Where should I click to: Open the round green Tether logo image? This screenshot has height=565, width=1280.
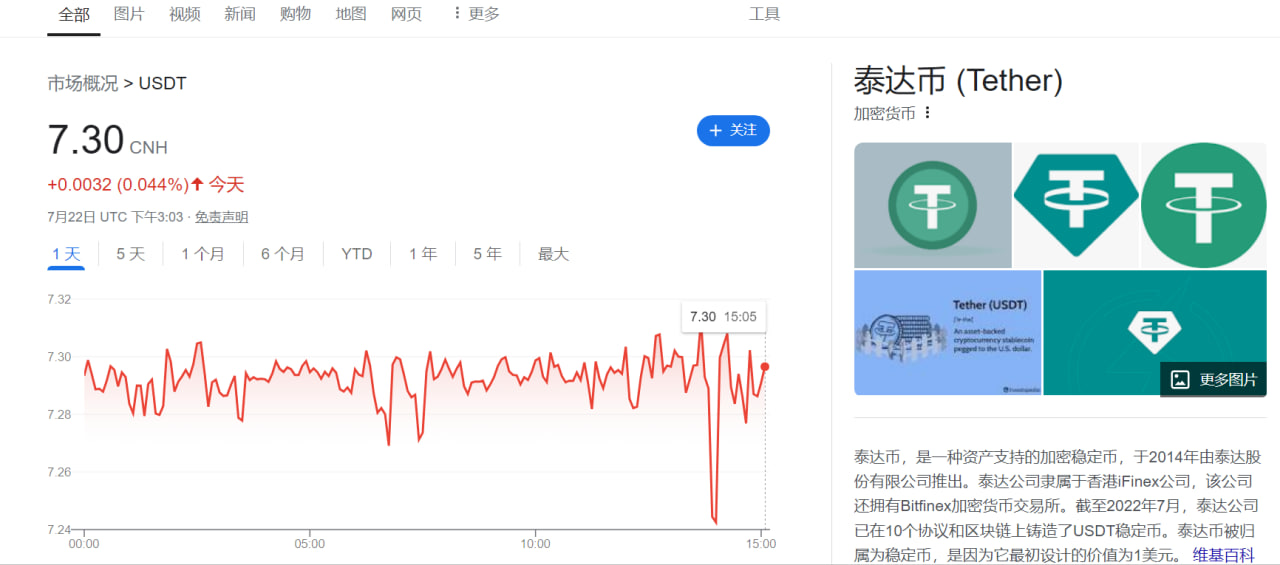1204,205
